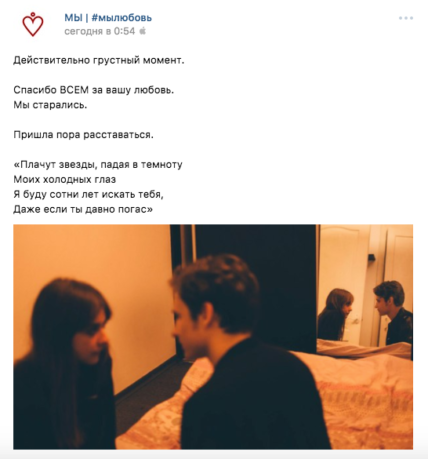
Task: Click the line 'Действительно грустный момент.'
Action: click(99, 60)
